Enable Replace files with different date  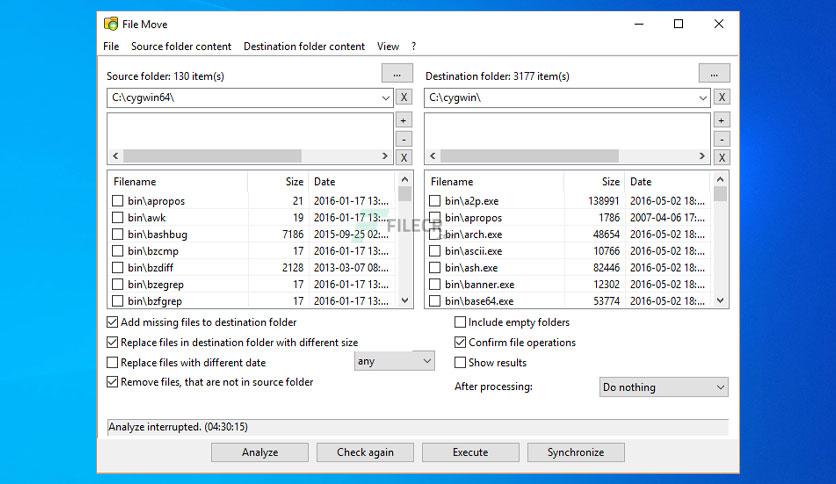tap(112, 362)
